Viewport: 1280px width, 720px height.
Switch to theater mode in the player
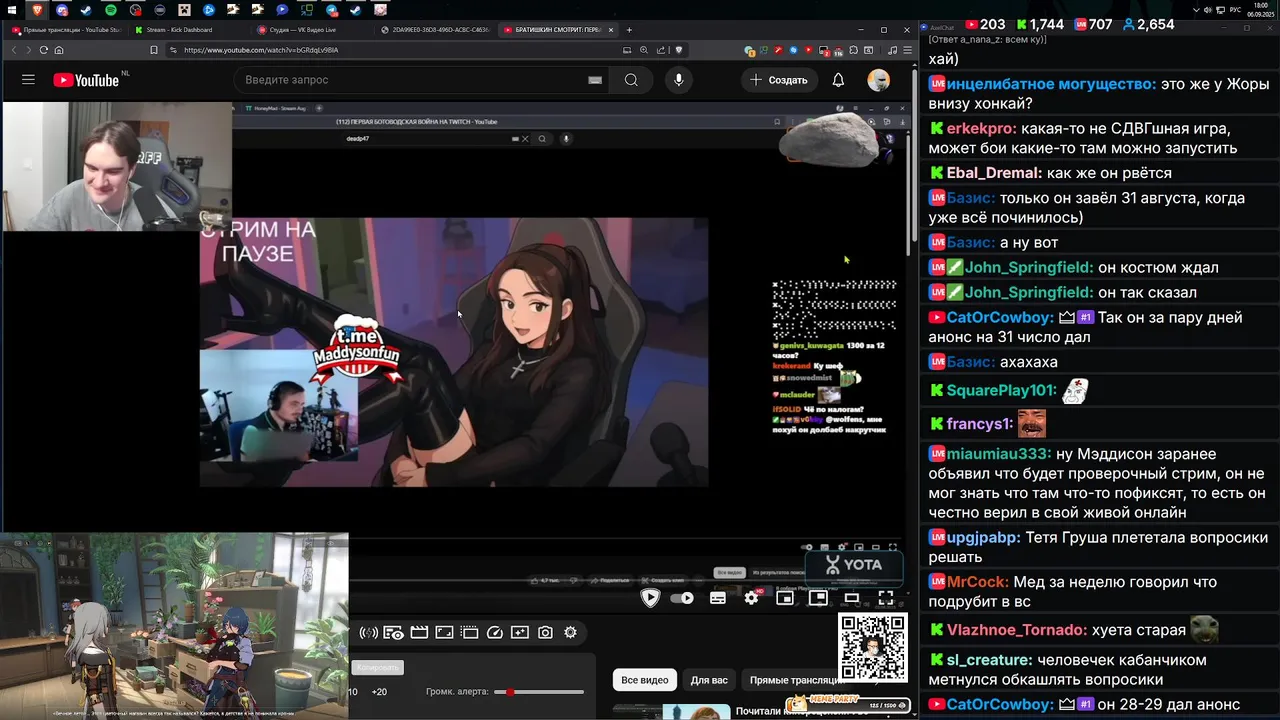pyautogui.click(x=852, y=598)
